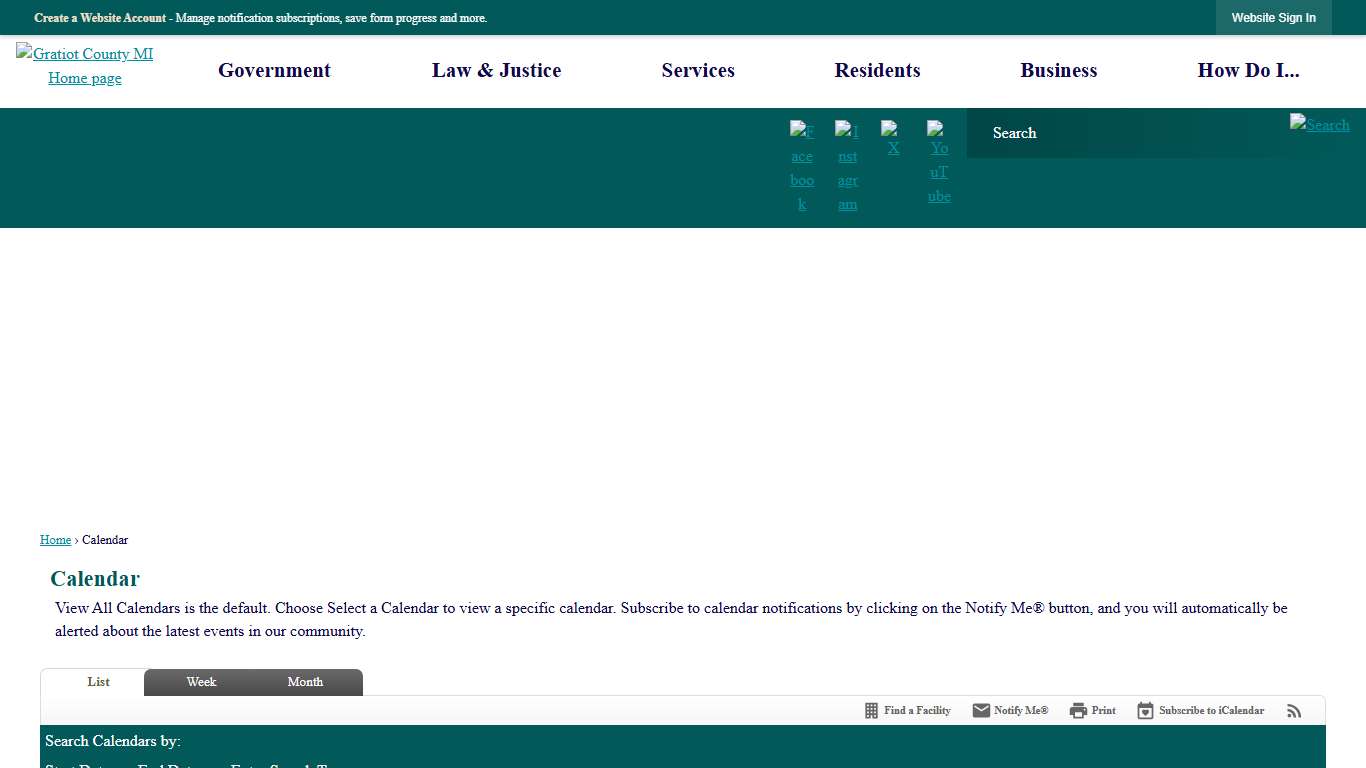Open the Government dropdown menu

274,70
